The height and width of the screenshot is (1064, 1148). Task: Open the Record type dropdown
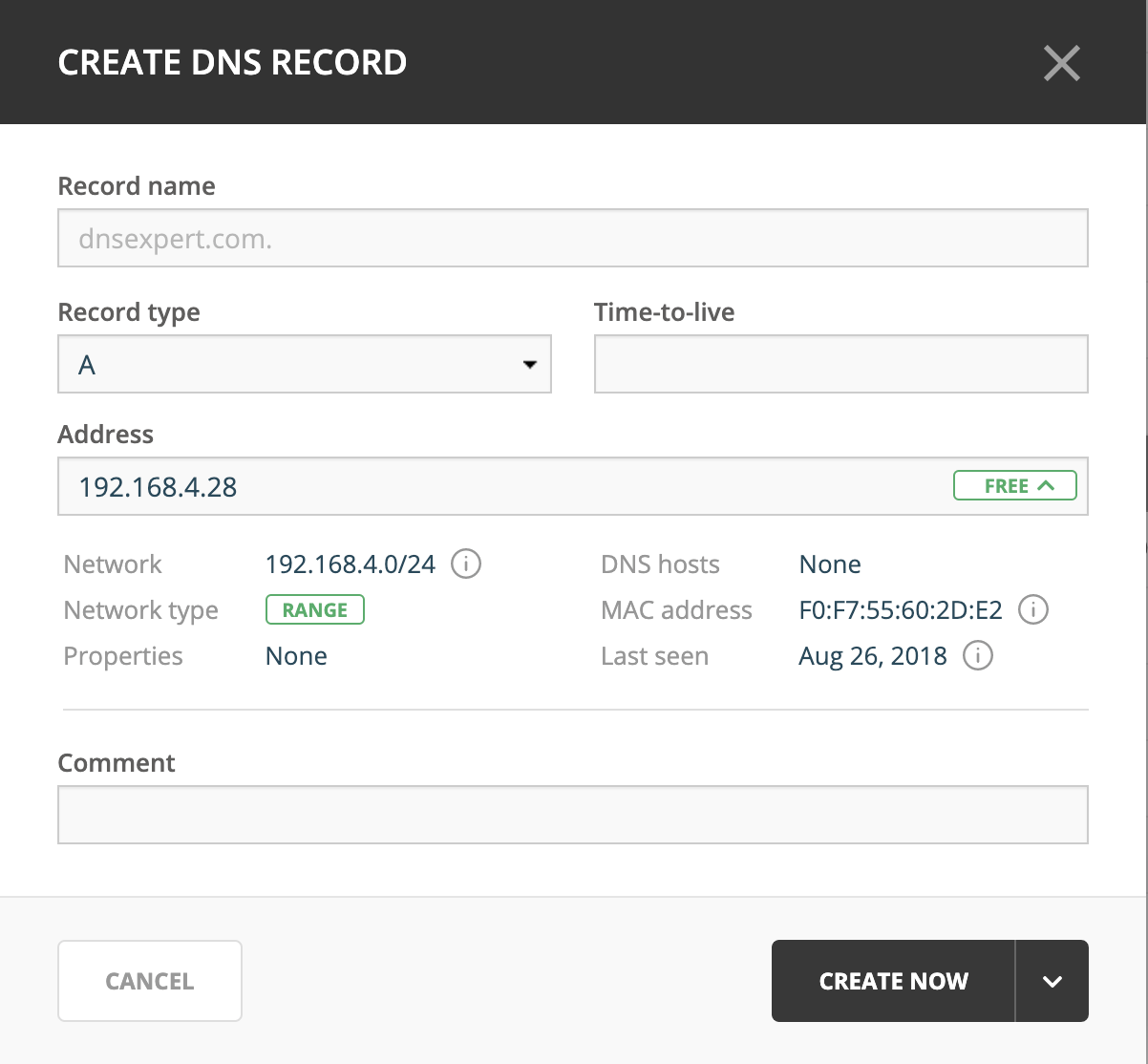305,364
